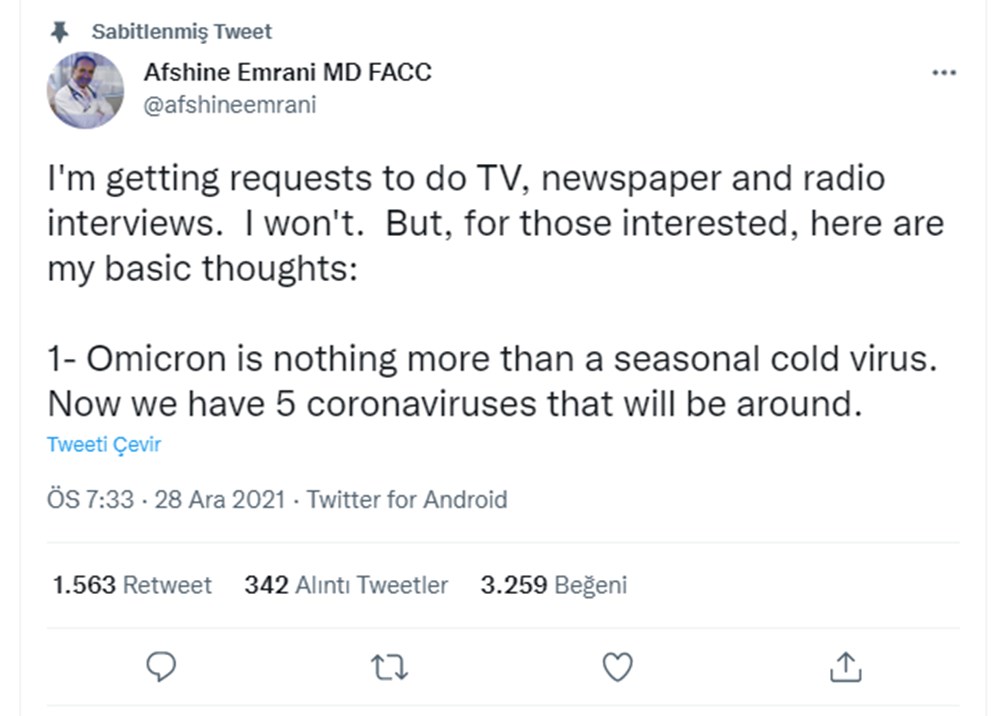Open the share tweet icon
The image size is (1000, 716).
click(846, 665)
